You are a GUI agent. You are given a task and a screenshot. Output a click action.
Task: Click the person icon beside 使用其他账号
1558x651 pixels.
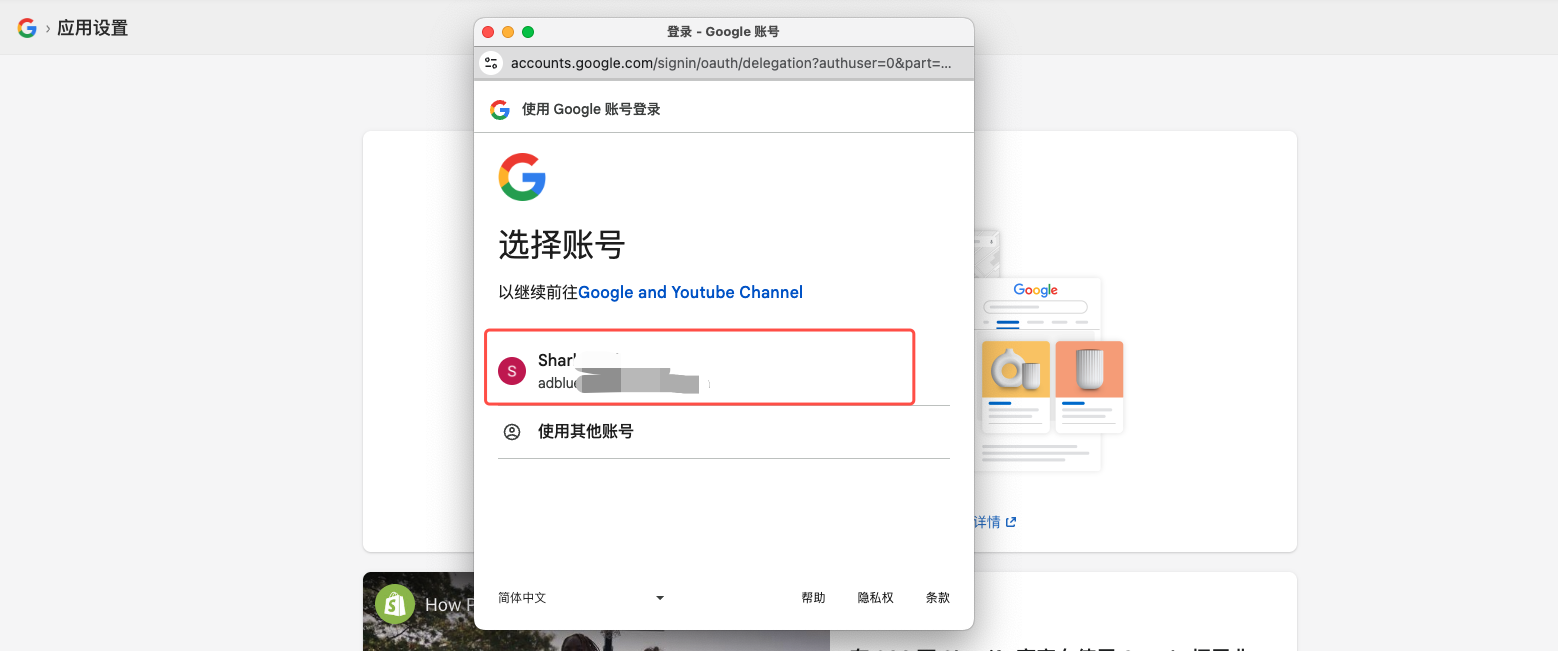coord(512,432)
